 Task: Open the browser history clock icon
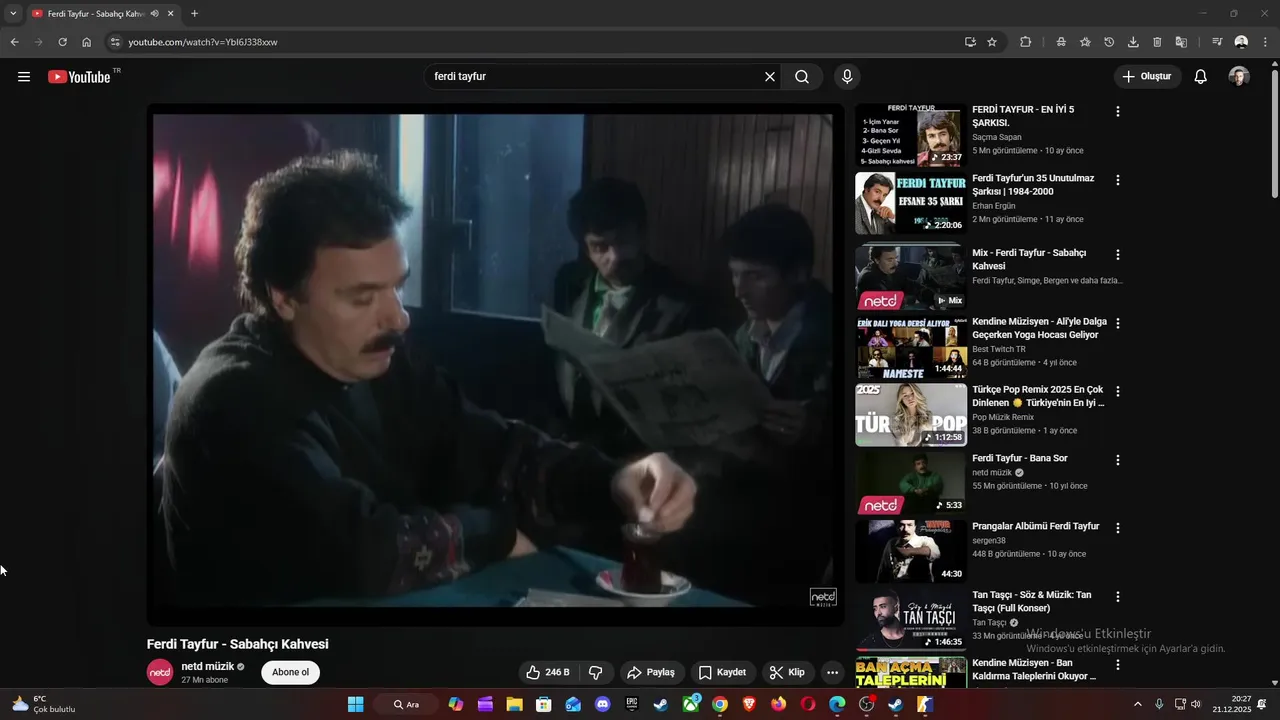pos(1109,42)
